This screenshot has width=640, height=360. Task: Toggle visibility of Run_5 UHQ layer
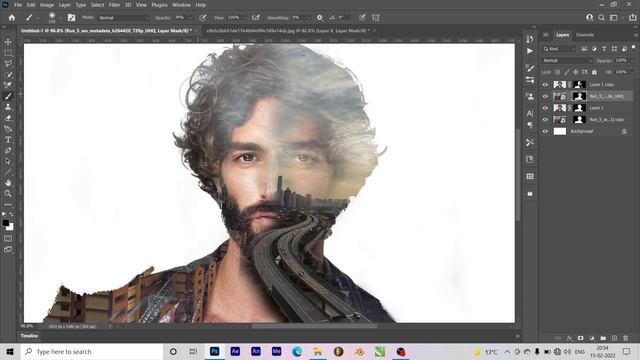pyautogui.click(x=545, y=96)
